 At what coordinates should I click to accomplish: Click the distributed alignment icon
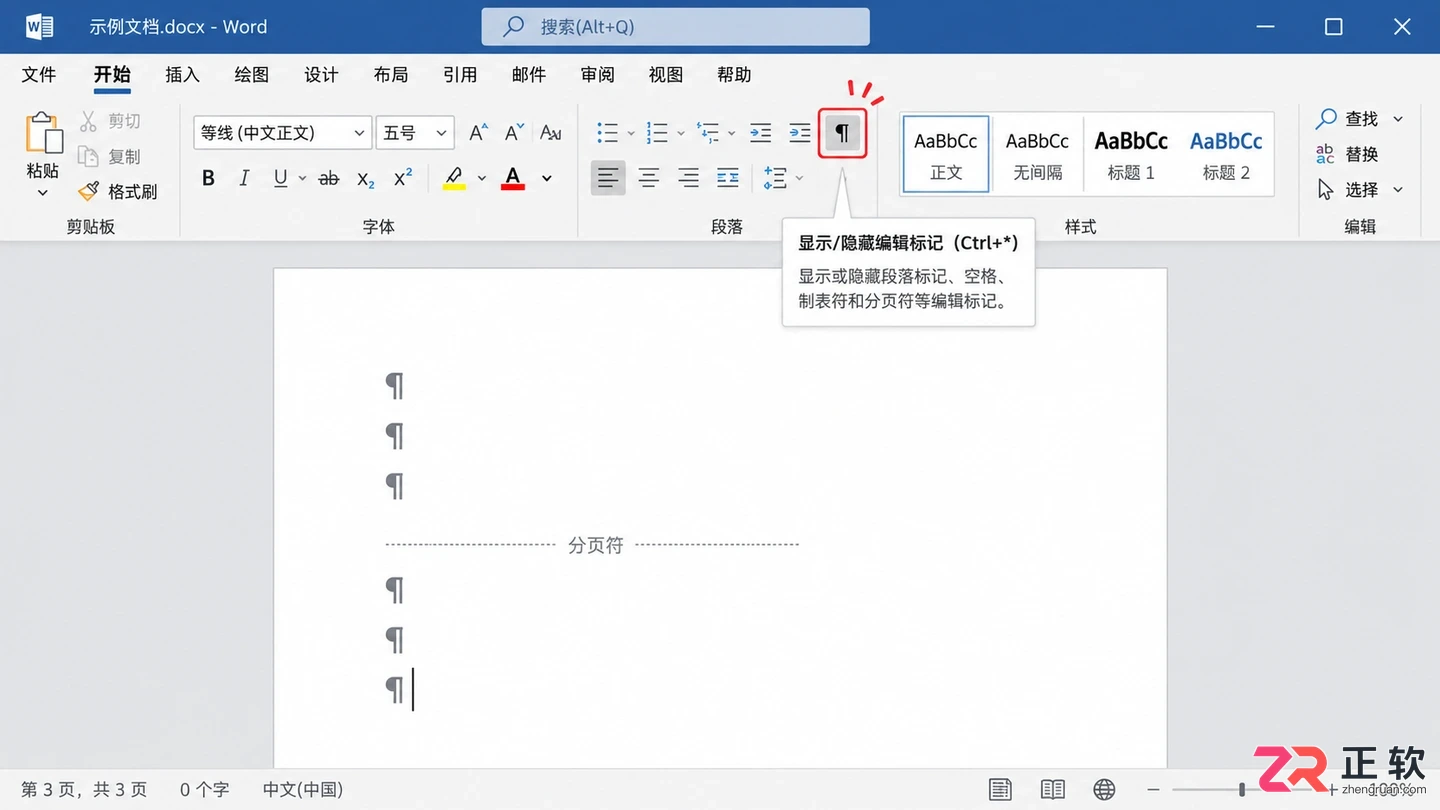click(x=728, y=178)
